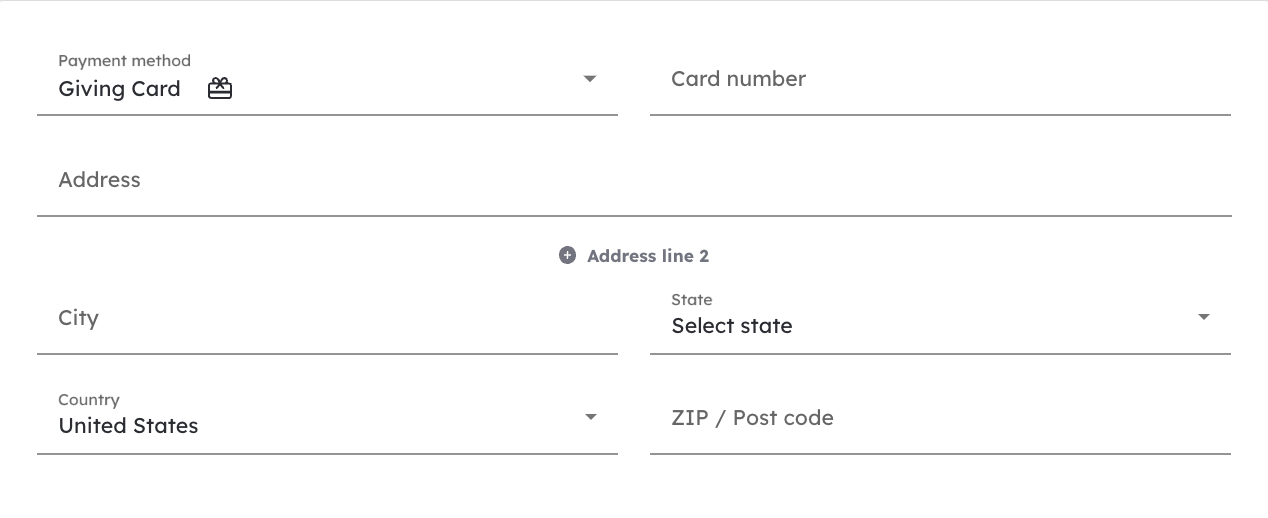Click the Address placeholder text

coord(100,180)
